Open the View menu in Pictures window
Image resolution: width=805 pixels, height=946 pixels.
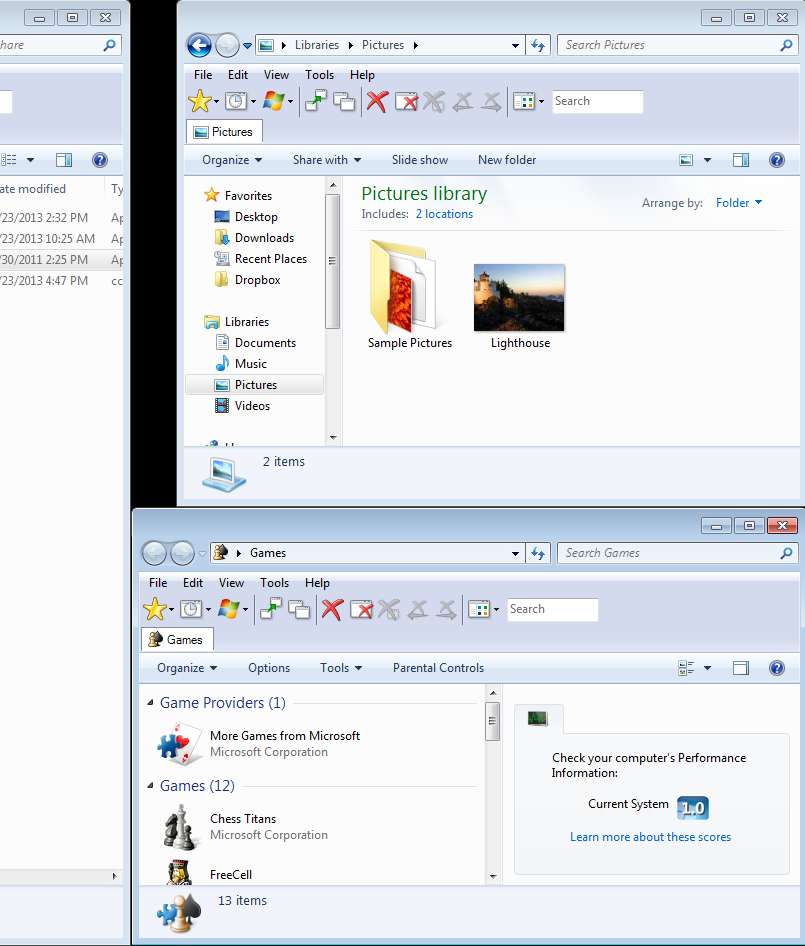pos(276,75)
